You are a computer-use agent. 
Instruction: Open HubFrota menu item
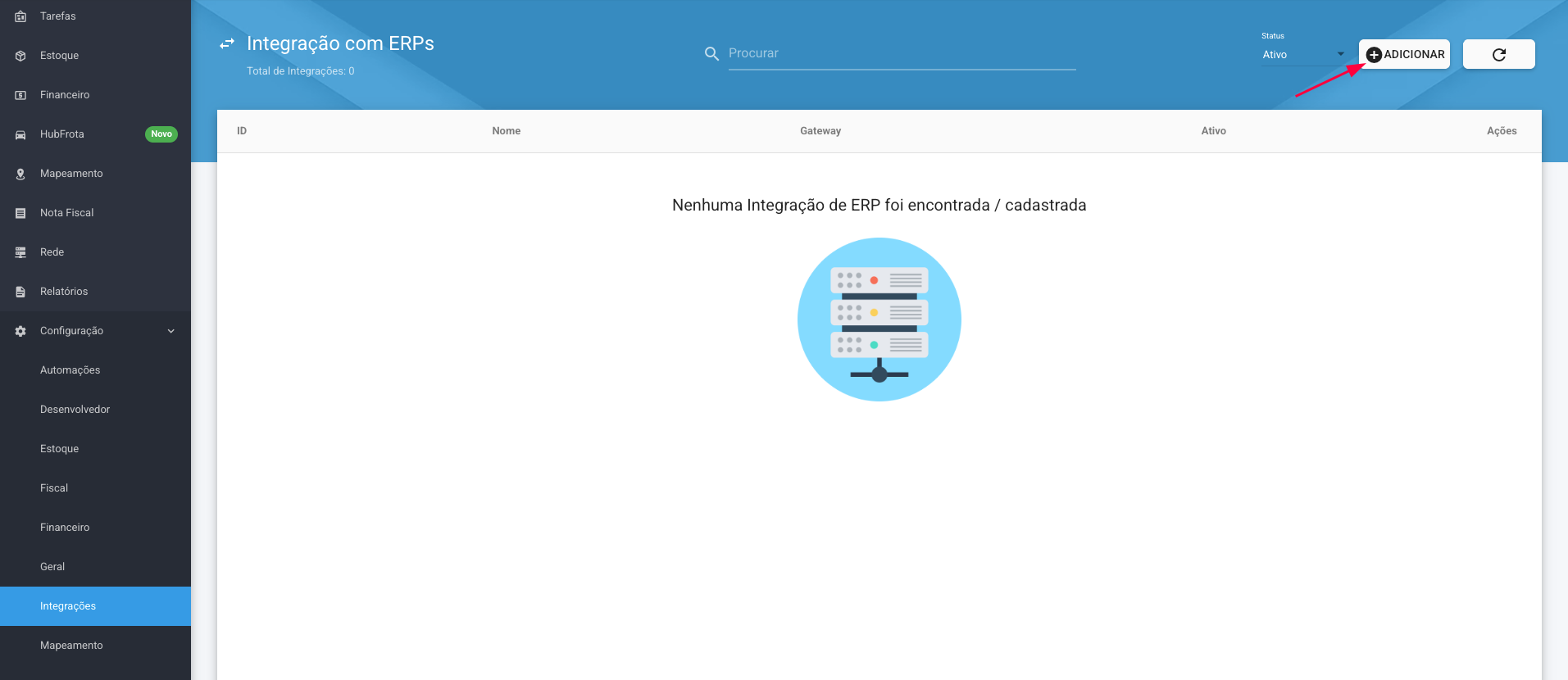95,134
